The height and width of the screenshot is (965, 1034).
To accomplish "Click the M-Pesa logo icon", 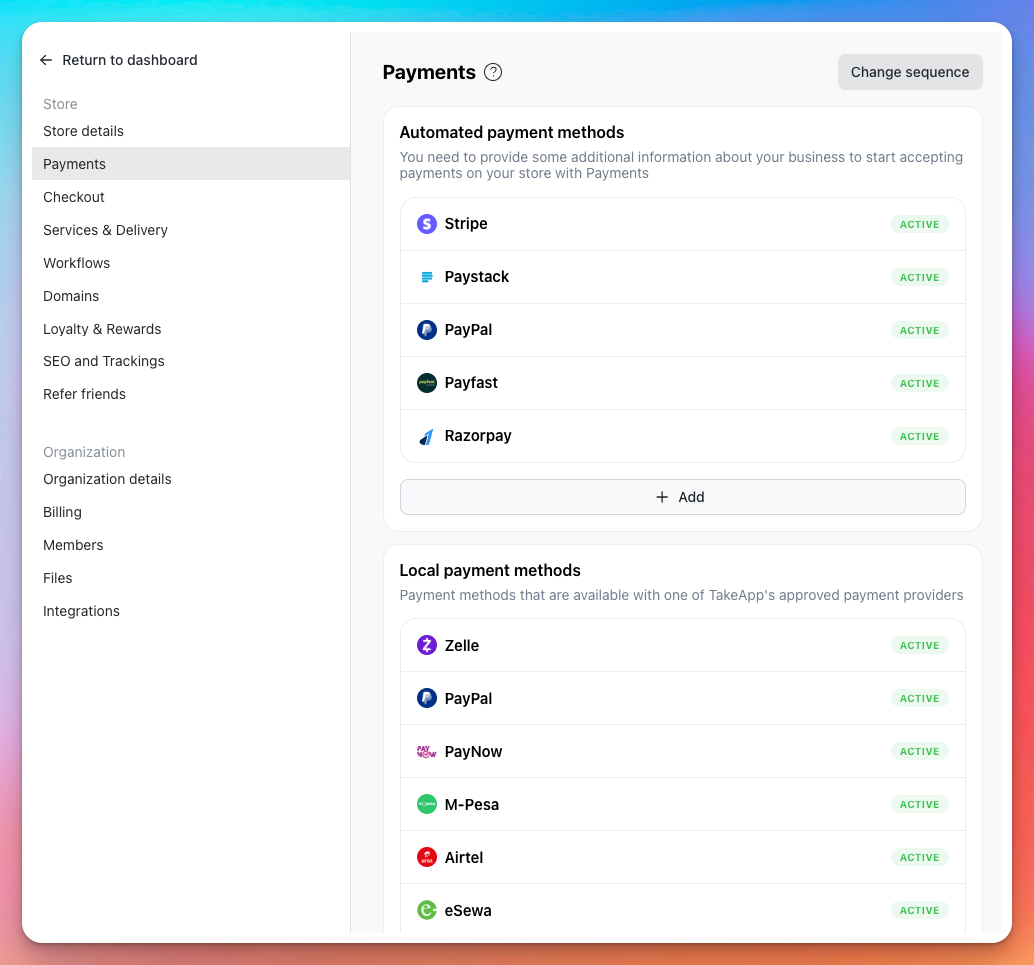I will [427, 804].
